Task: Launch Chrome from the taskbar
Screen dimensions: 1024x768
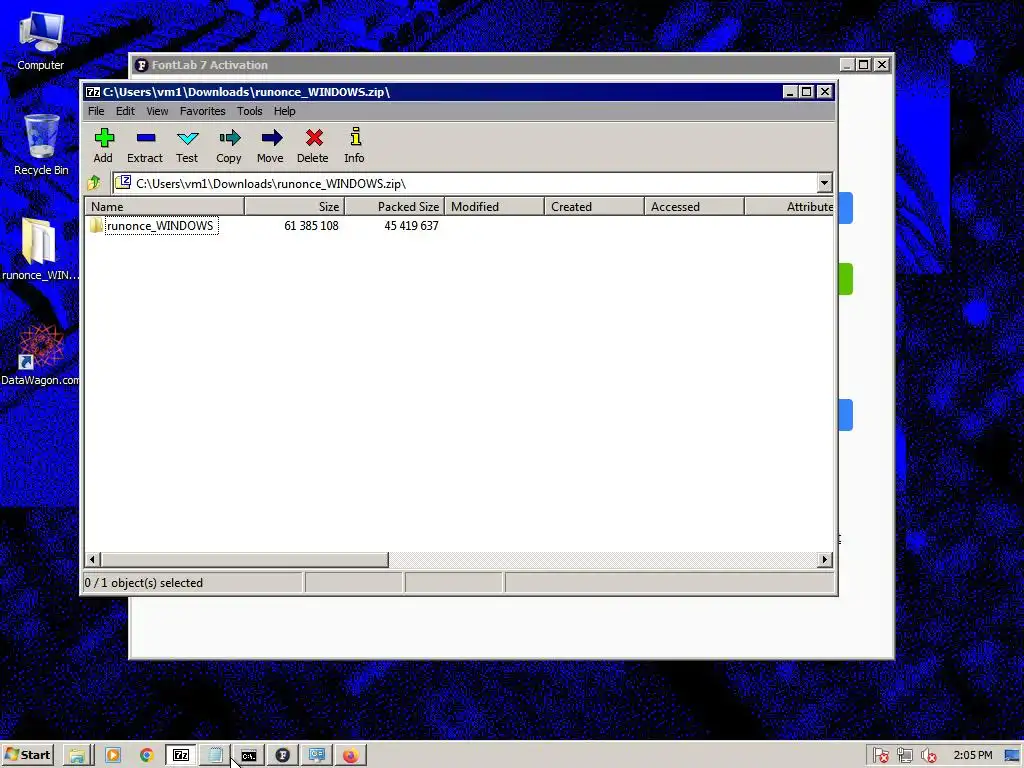Action: tap(147, 756)
